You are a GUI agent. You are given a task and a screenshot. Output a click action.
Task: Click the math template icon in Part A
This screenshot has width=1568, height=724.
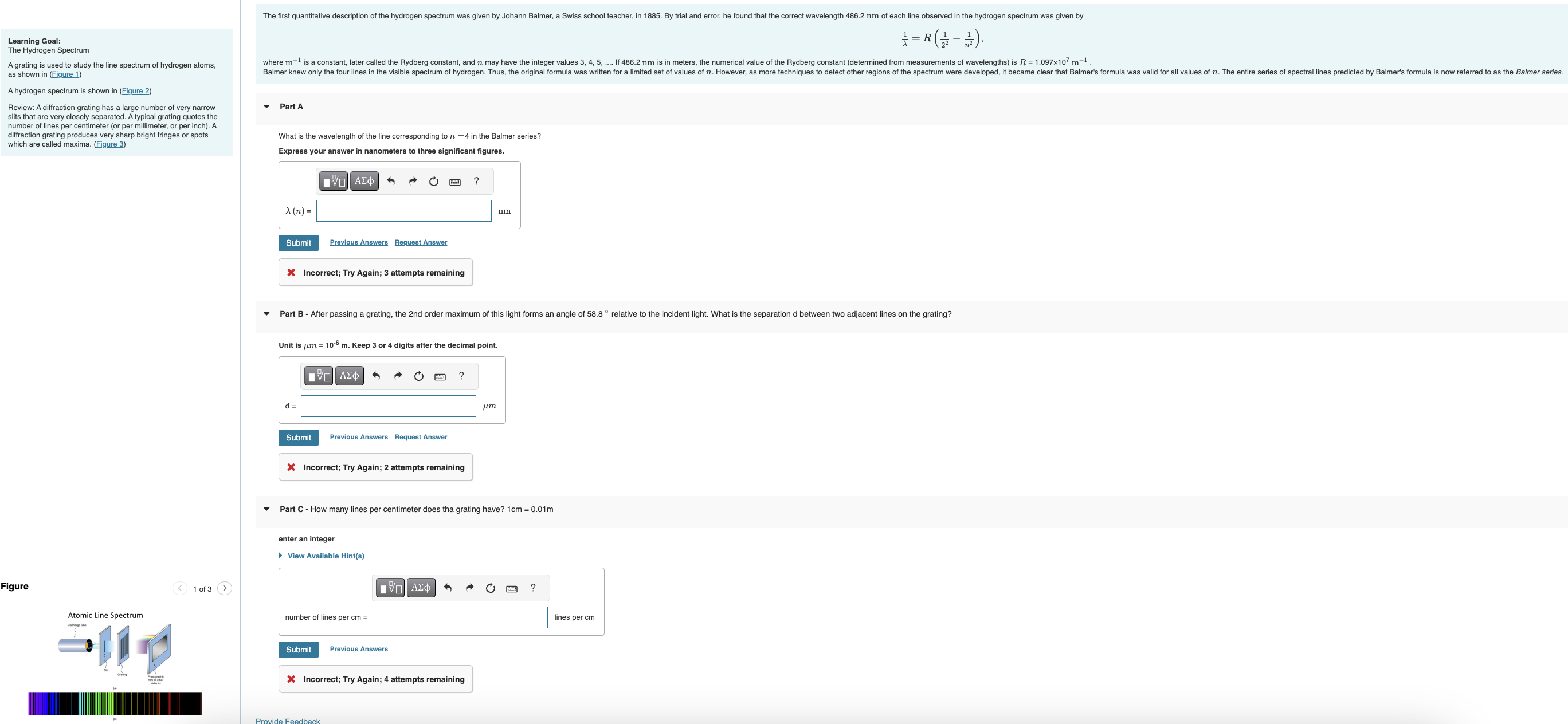334,180
